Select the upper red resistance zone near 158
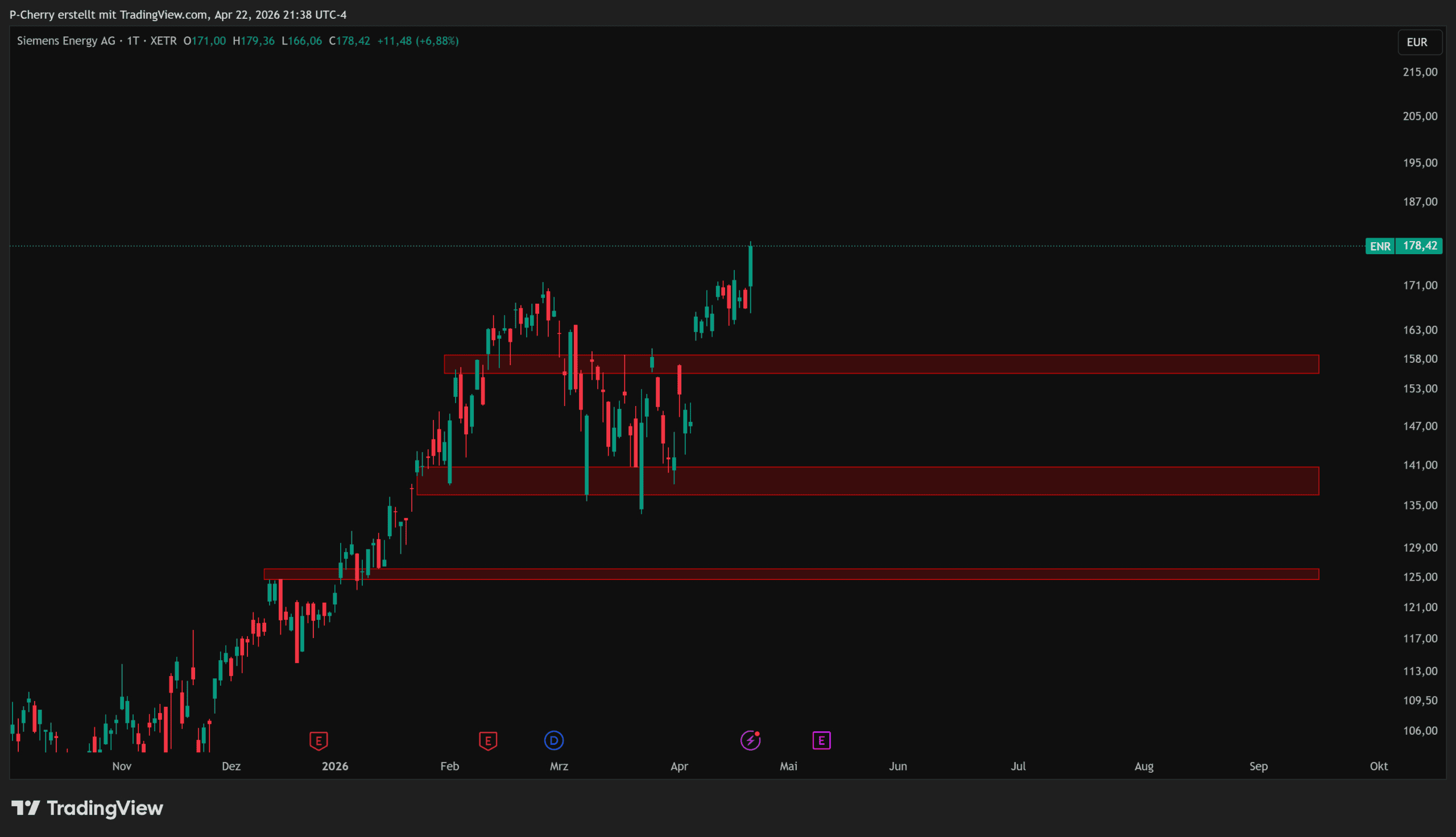This screenshot has width=1456, height=837. click(977, 364)
